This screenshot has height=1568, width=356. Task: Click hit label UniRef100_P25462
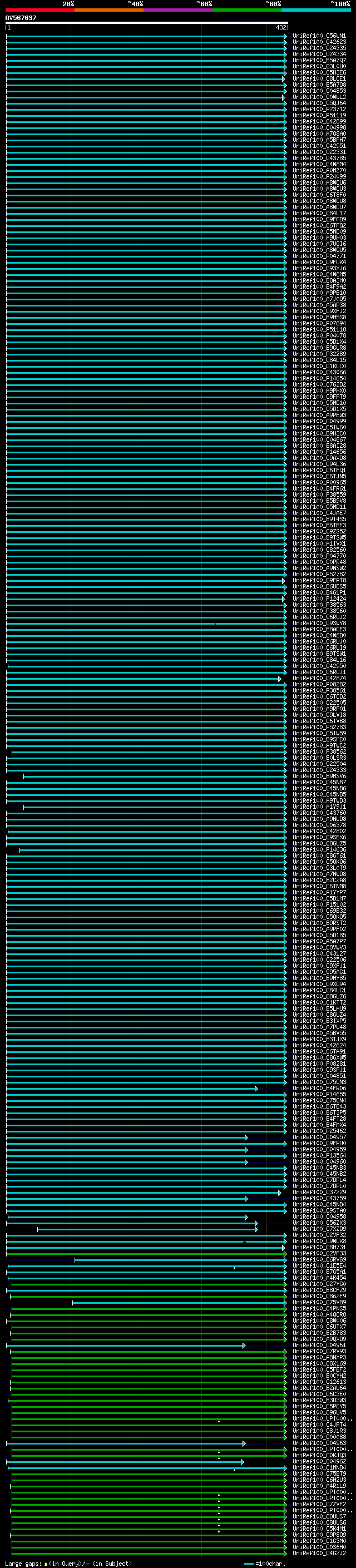[319, 1131]
